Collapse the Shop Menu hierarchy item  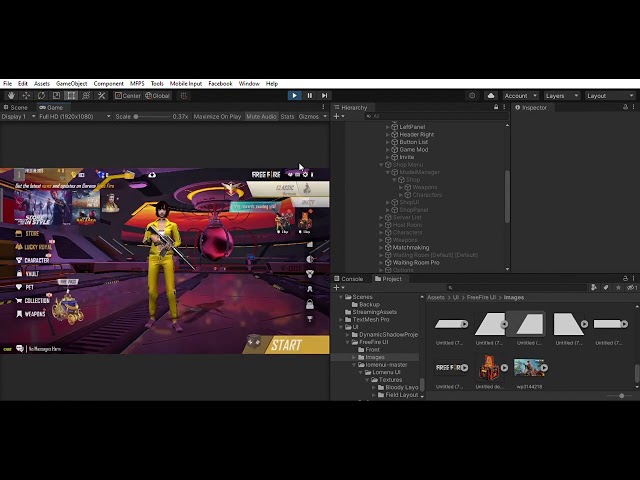tap(381, 164)
